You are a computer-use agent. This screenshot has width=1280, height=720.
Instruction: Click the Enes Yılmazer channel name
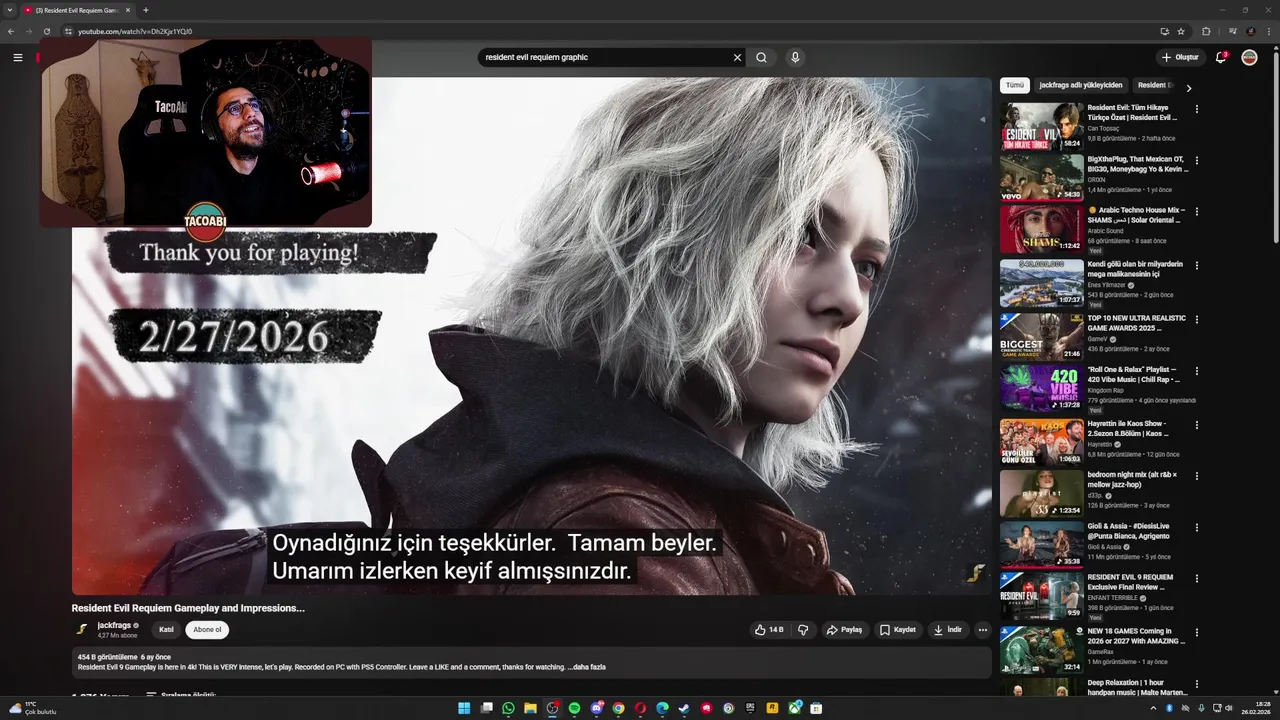pos(1107,285)
